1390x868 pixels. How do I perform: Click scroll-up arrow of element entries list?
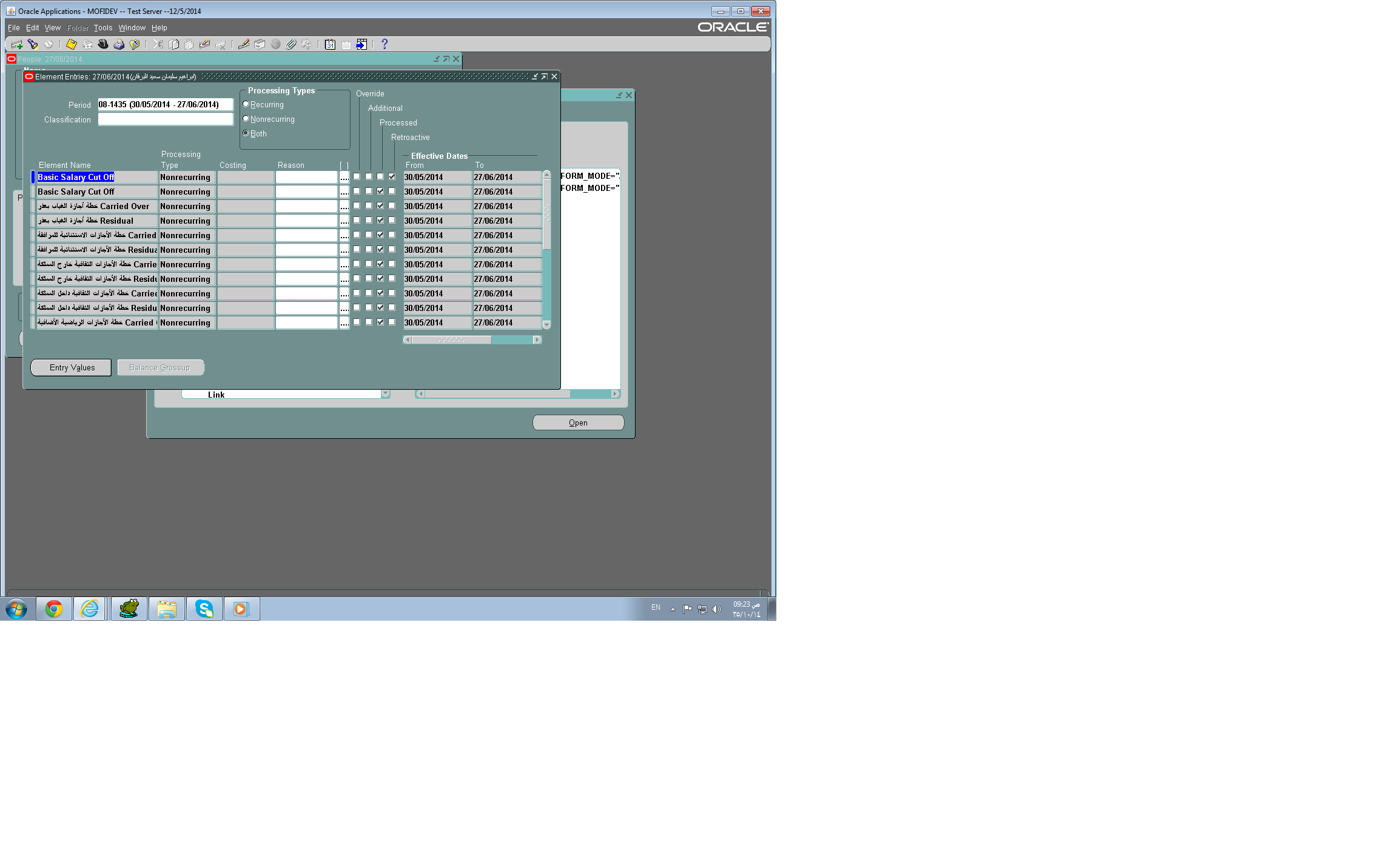pos(546,175)
